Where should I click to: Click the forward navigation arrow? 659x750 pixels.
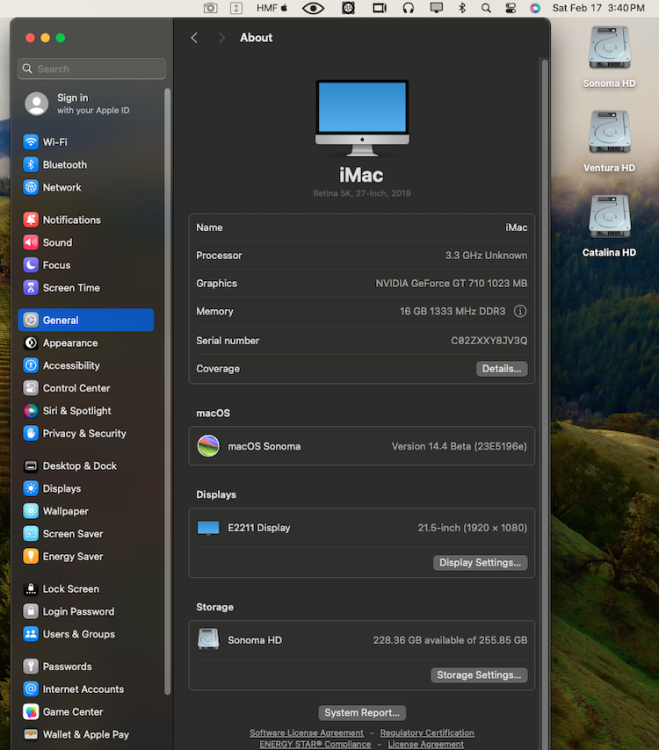[221, 38]
